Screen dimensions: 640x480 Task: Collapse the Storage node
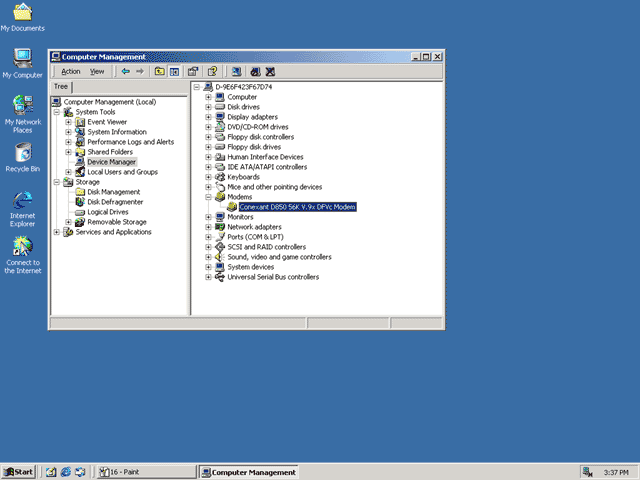(57, 182)
